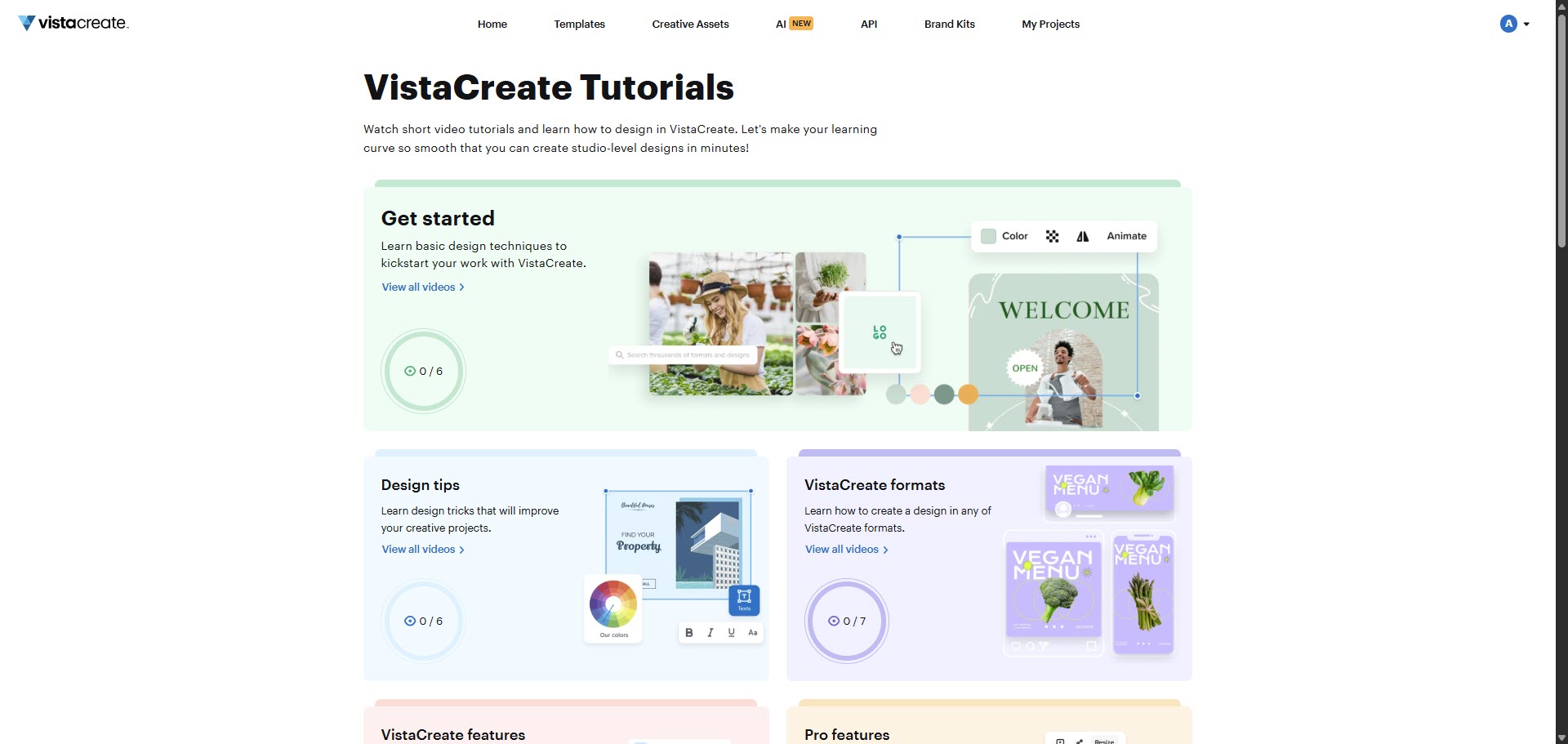Click View all videos under VistaCreate formats
The image size is (1568, 744).
[x=847, y=549]
